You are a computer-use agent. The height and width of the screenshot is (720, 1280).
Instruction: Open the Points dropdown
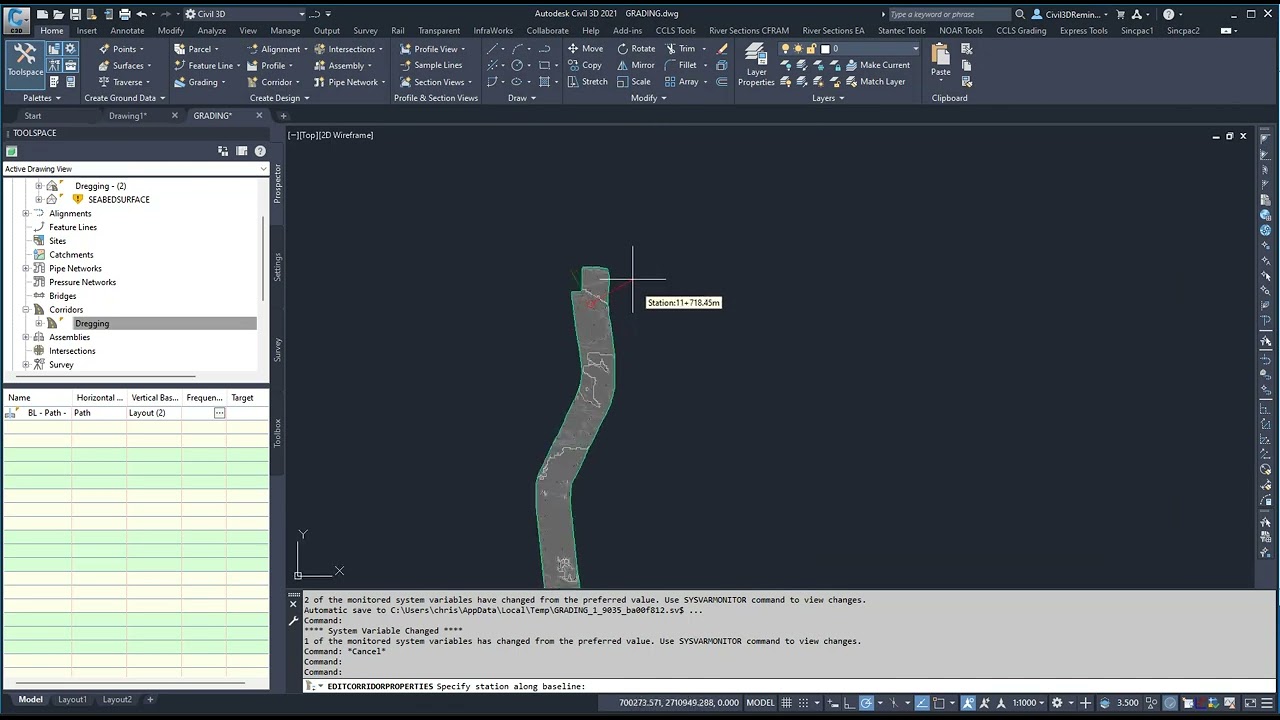coord(121,48)
